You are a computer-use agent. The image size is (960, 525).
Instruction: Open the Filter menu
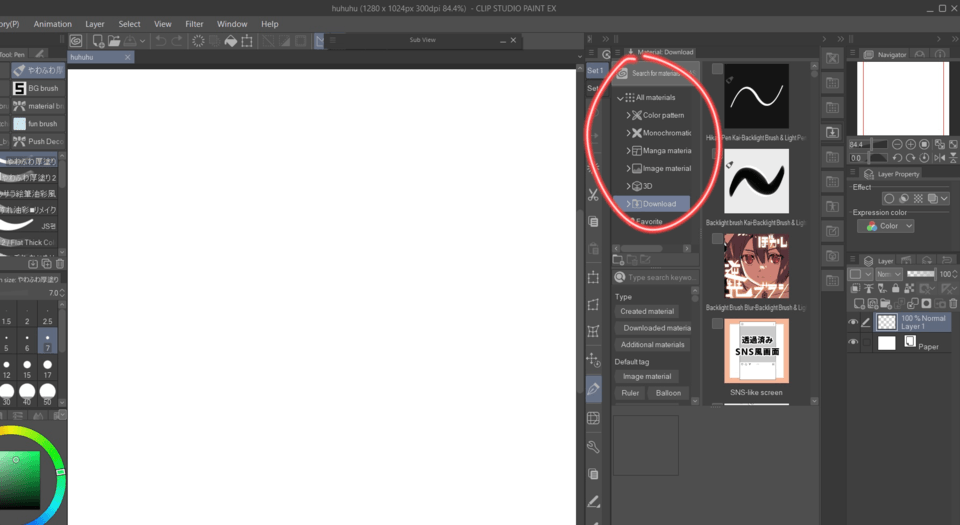click(x=194, y=24)
